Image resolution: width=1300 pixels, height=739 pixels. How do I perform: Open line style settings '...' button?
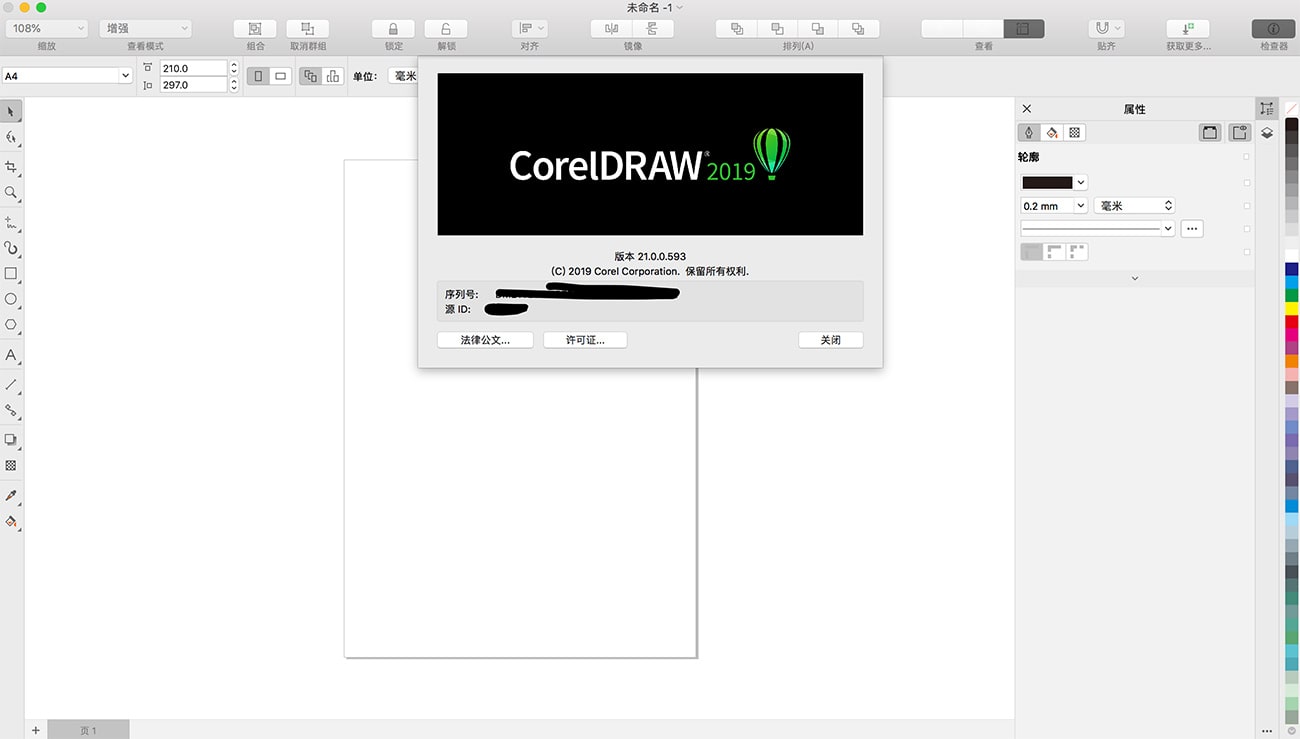click(x=1190, y=228)
